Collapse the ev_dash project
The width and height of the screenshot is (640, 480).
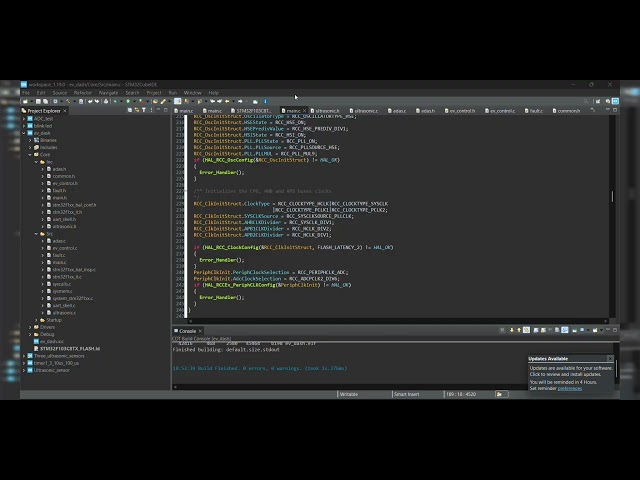coord(24,133)
